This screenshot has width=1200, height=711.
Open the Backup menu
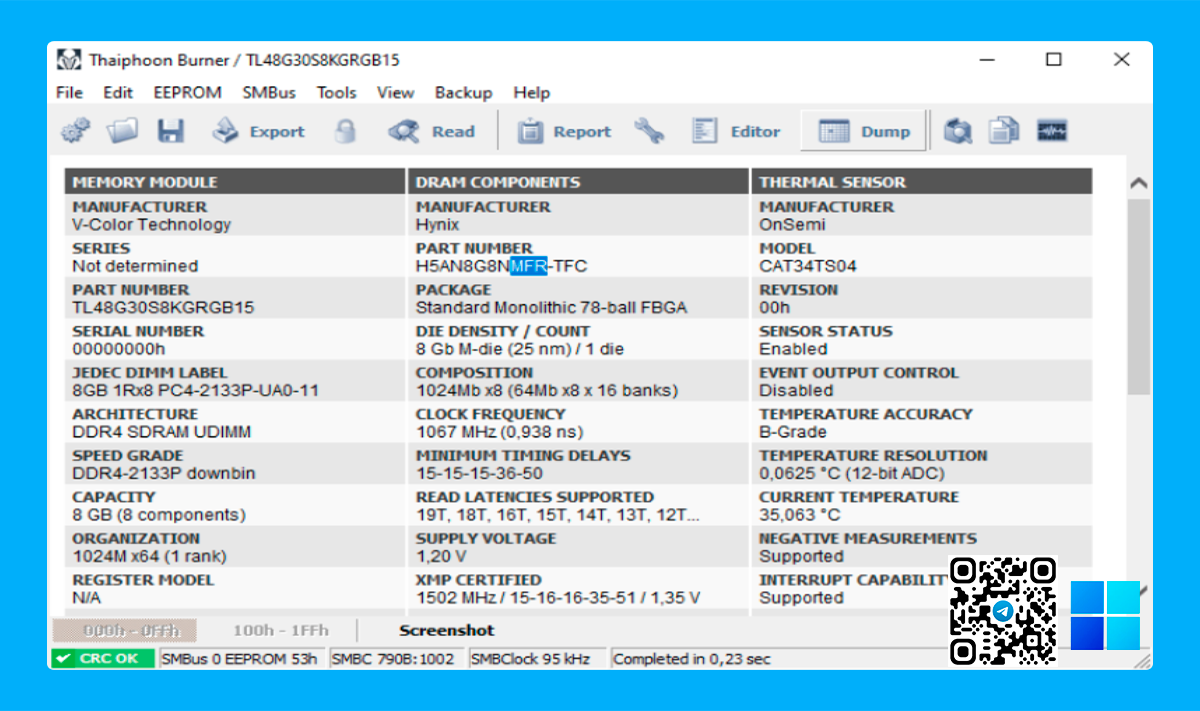[x=463, y=92]
